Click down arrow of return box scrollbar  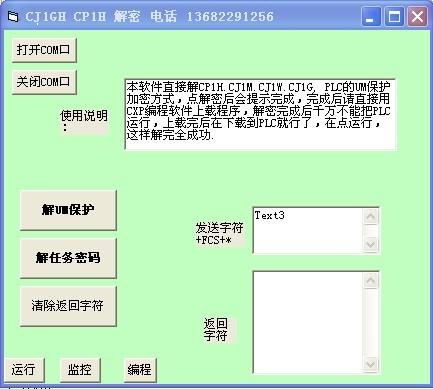(x=371, y=364)
